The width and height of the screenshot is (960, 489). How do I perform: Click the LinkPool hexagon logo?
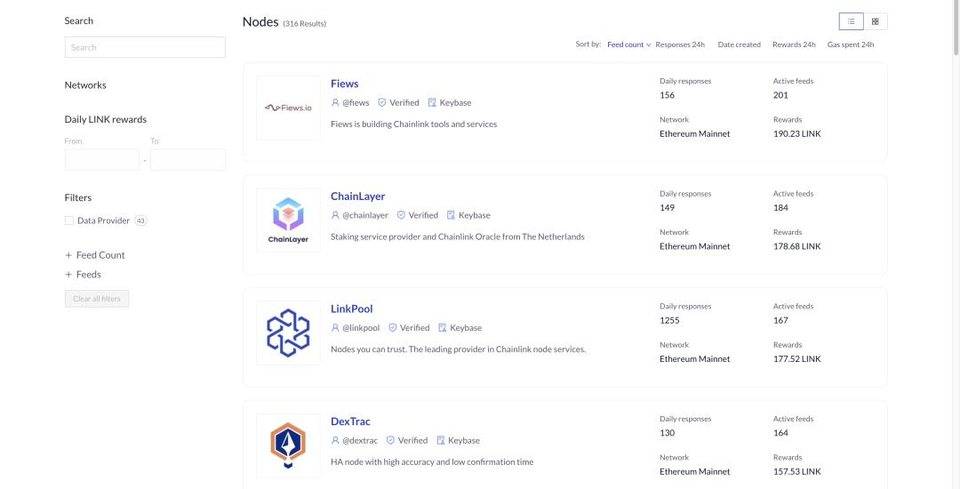[288, 333]
